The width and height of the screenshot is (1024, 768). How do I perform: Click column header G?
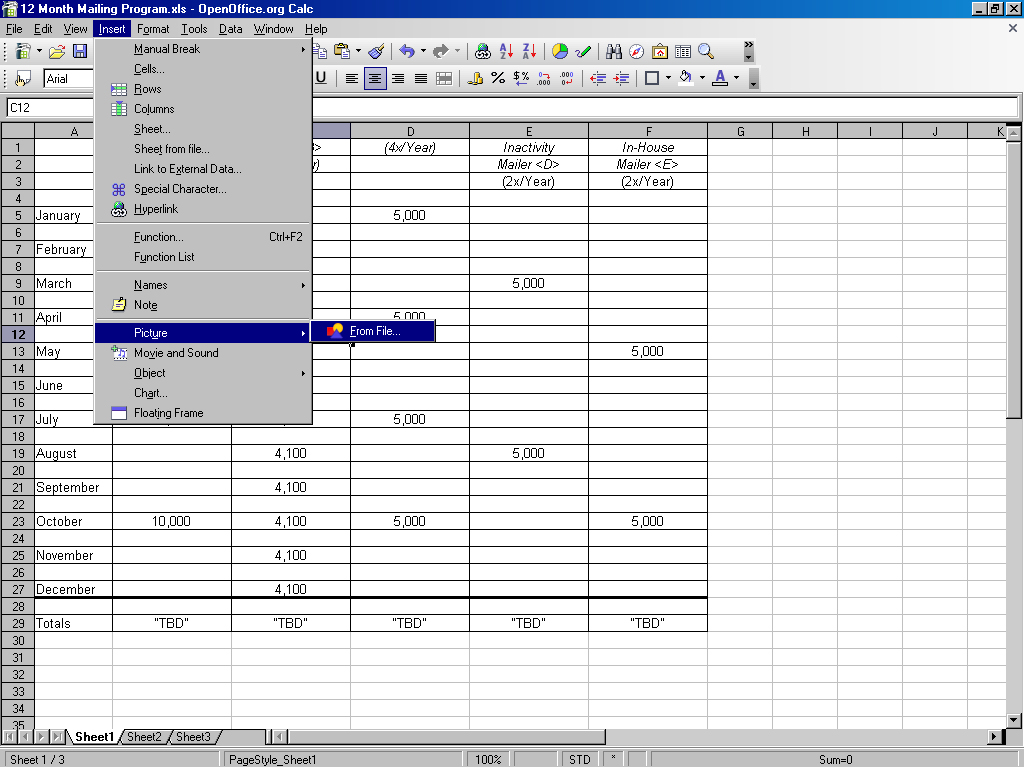point(739,131)
